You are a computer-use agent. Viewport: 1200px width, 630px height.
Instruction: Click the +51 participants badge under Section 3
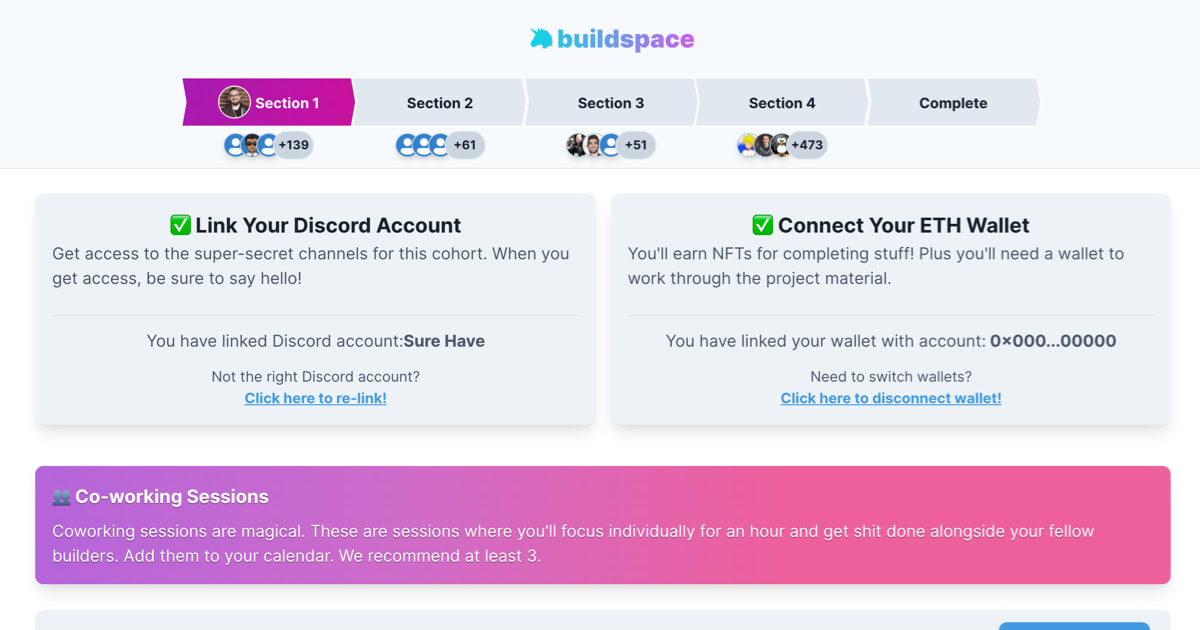(x=635, y=145)
